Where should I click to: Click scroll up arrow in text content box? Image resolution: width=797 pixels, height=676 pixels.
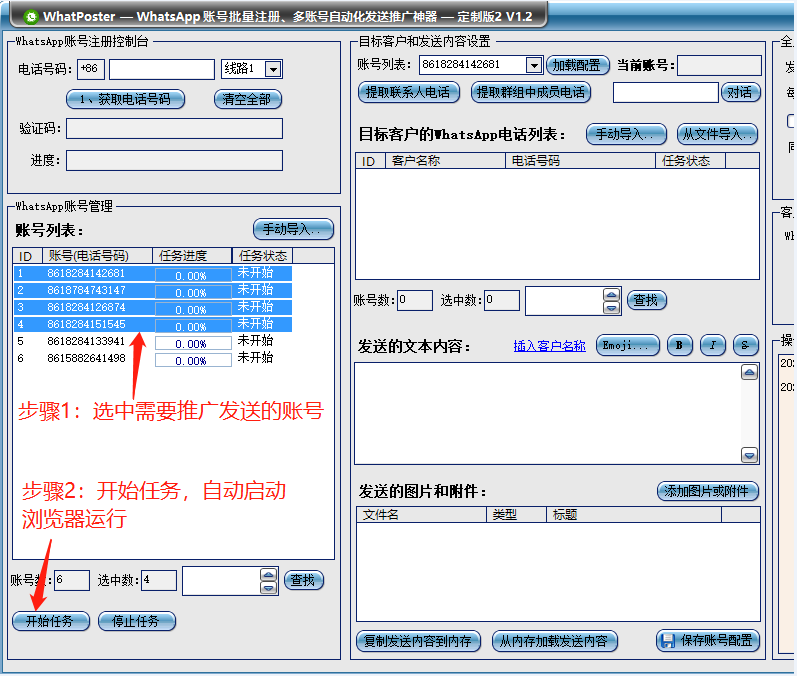point(749,372)
